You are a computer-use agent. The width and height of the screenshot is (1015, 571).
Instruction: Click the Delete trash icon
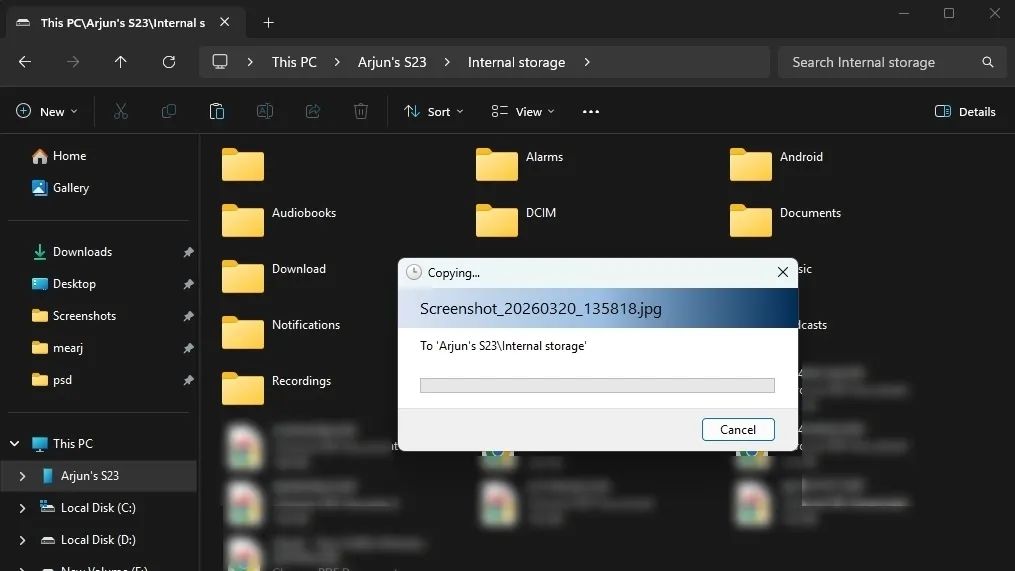point(361,111)
